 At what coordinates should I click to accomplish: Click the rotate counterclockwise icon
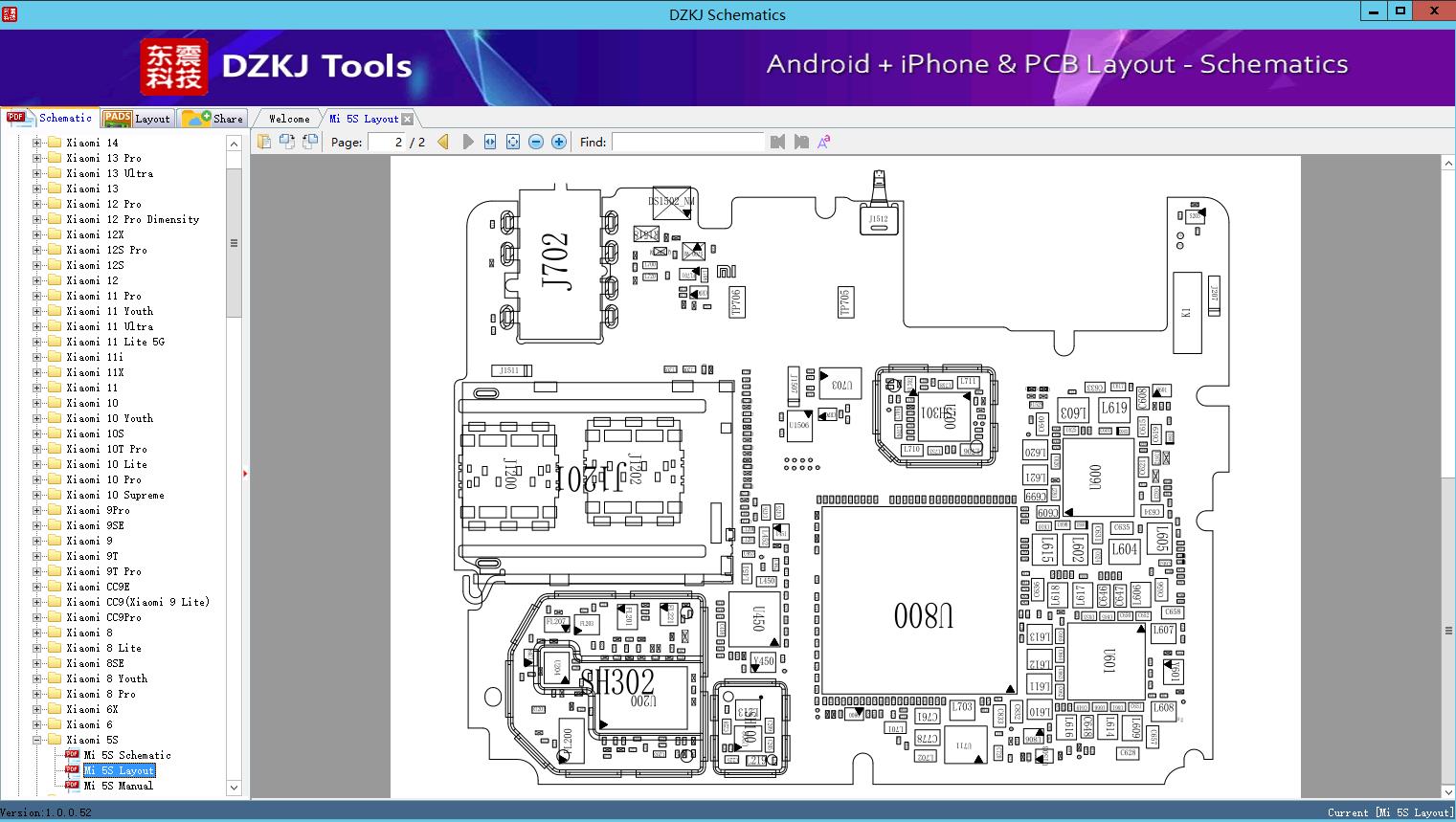tap(286, 142)
